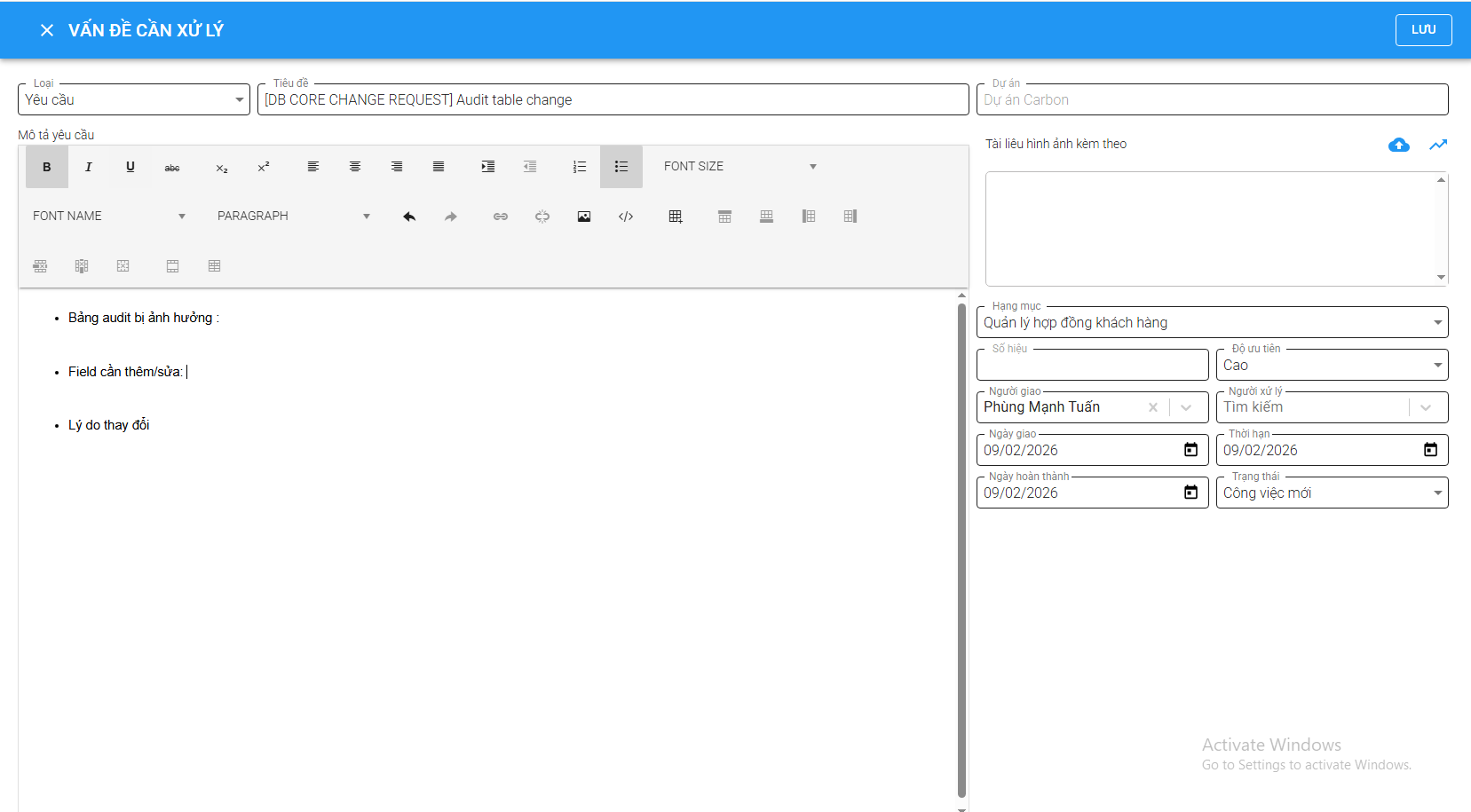The width and height of the screenshot is (1471, 812).
Task: Insert a numbered list
Action: (x=580, y=167)
